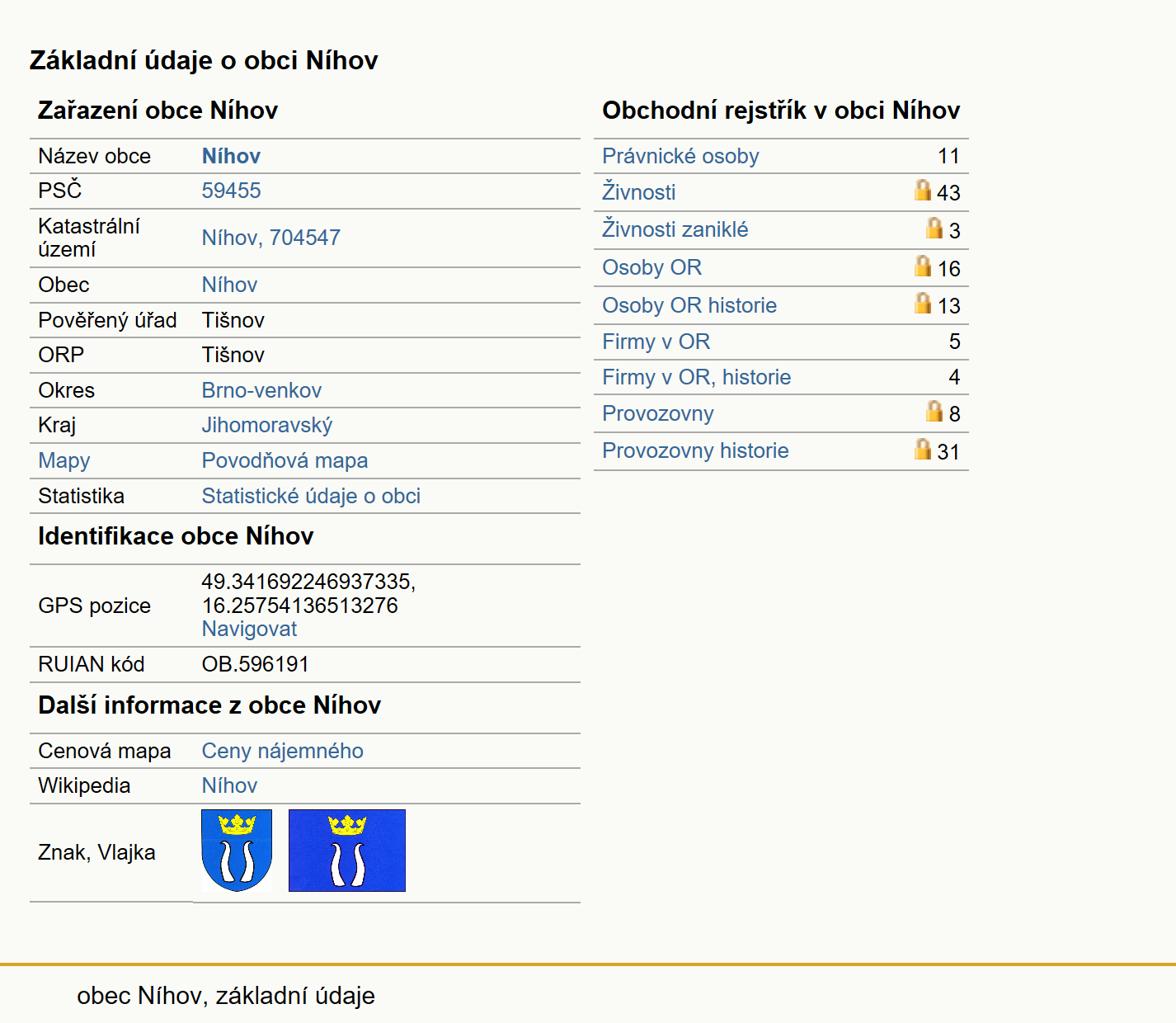Open the Povodňová mapa link
This screenshot has height=1023, width=1176.
coord(285,460)
